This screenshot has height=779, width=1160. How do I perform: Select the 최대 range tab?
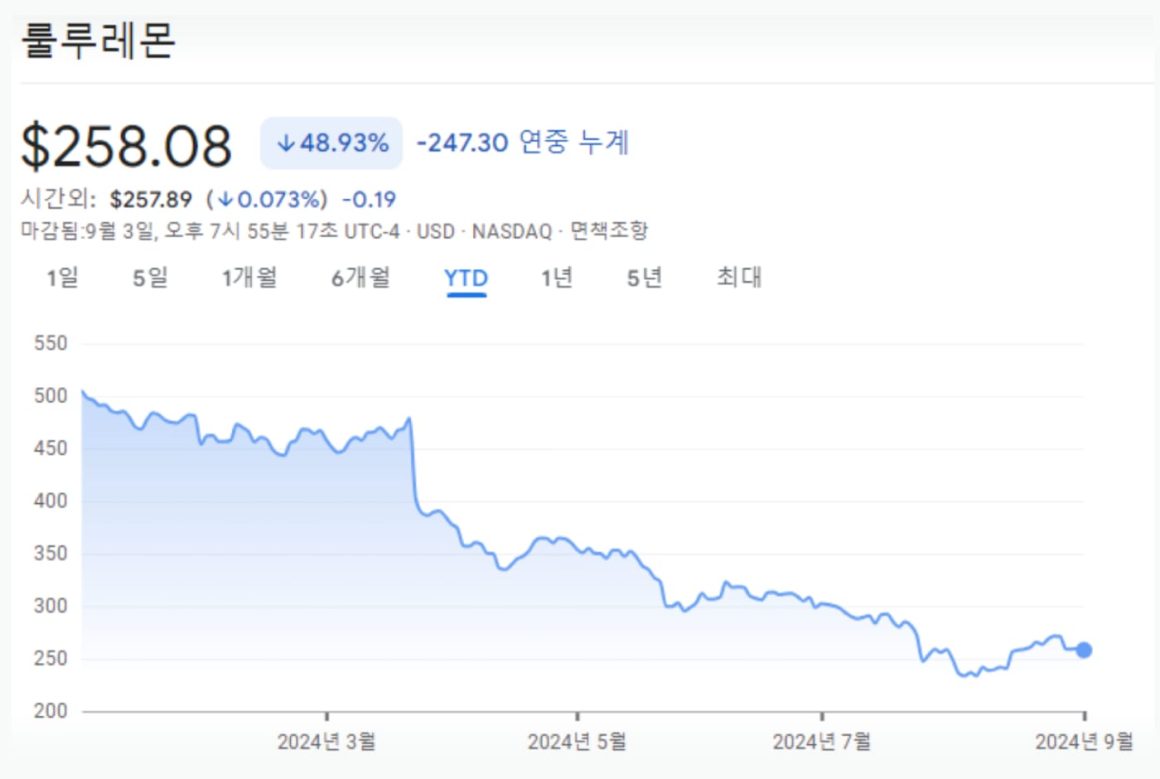click(739, 277)
